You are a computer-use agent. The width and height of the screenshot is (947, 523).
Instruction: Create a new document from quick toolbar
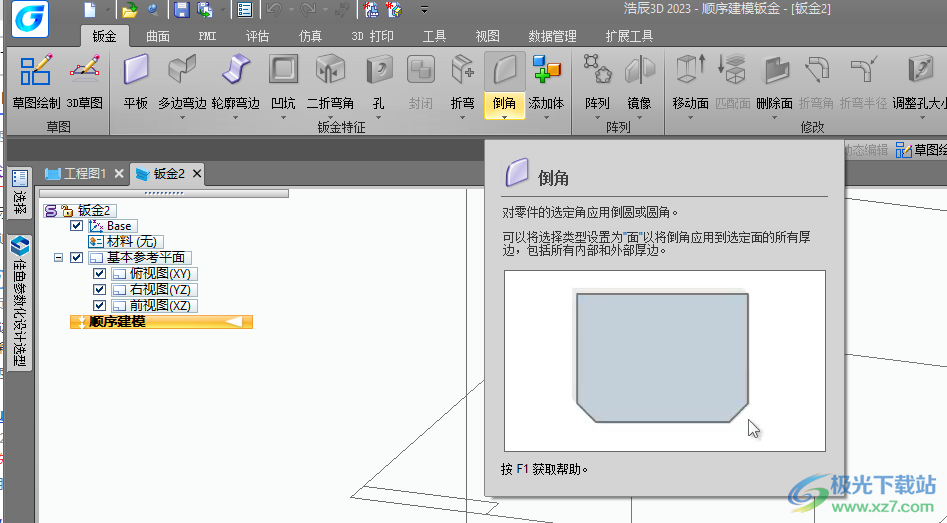[90, 10]
